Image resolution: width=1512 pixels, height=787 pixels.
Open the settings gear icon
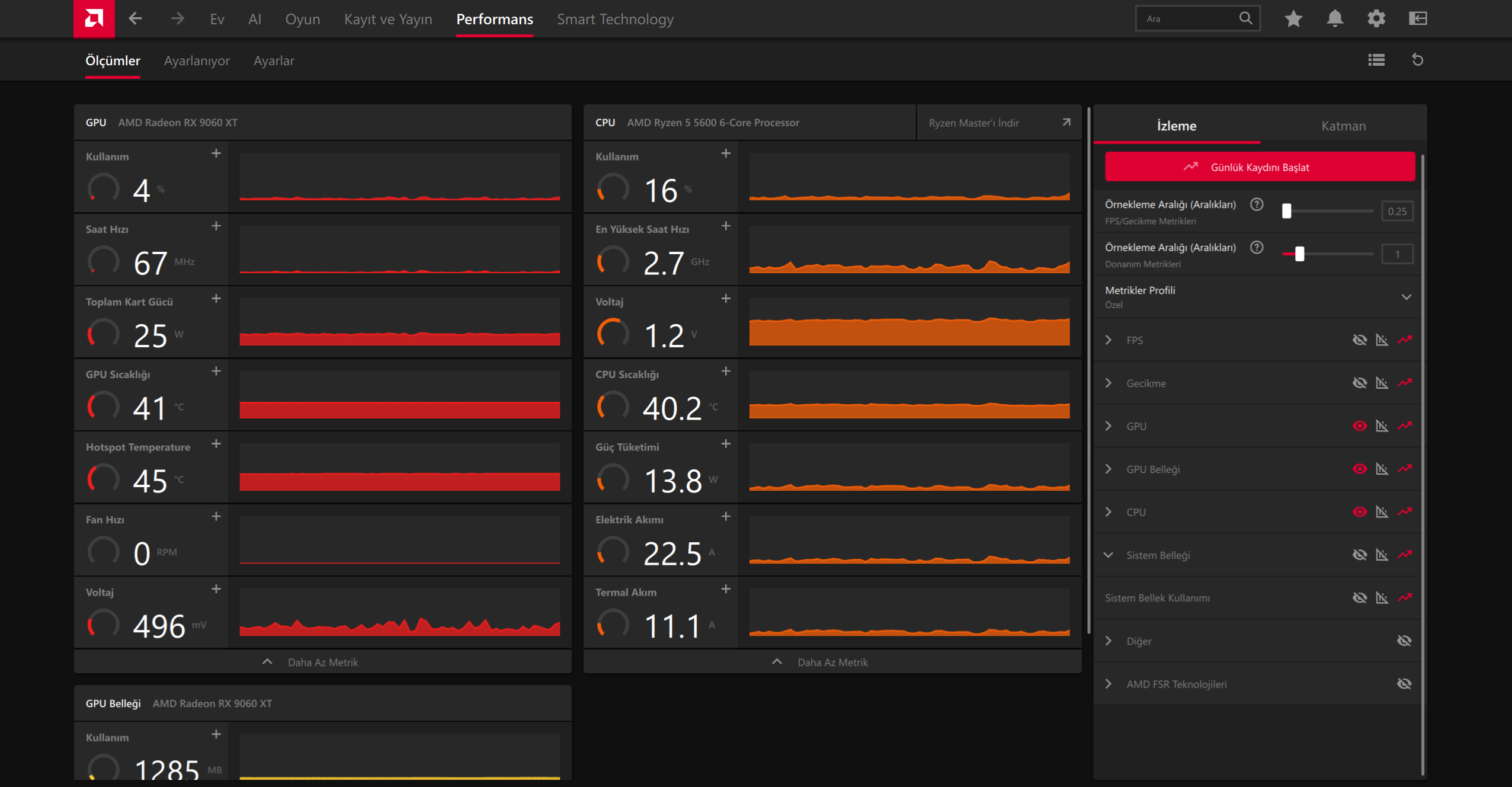tap(1376, 19)
